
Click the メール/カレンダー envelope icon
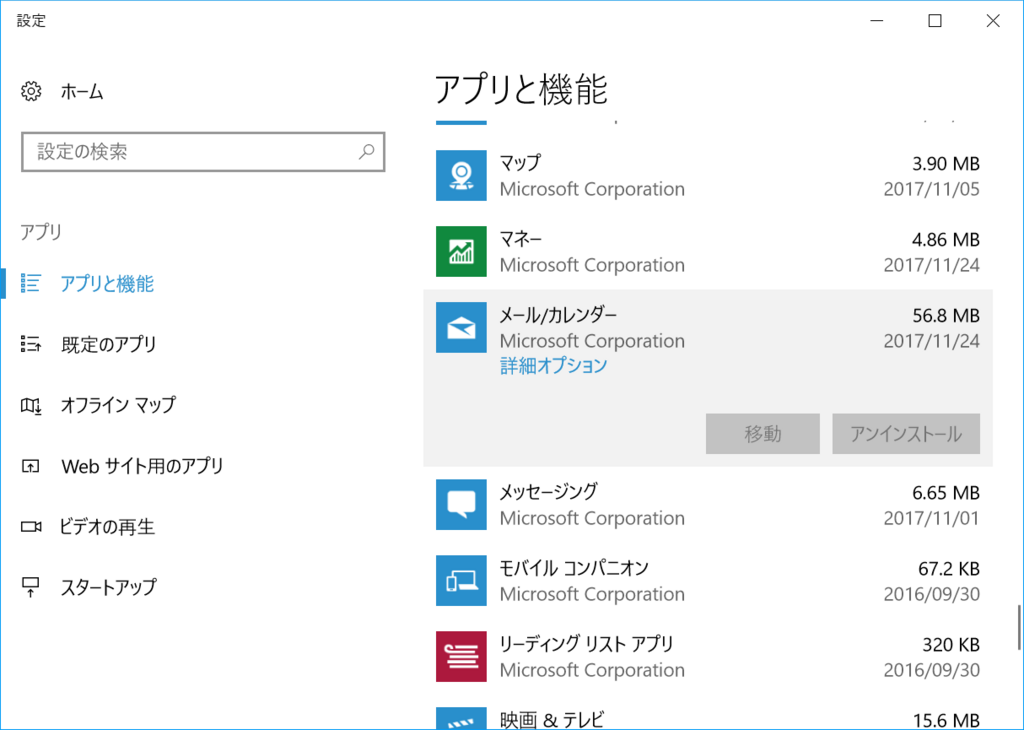pyautogui.click(x=461, y=327)
